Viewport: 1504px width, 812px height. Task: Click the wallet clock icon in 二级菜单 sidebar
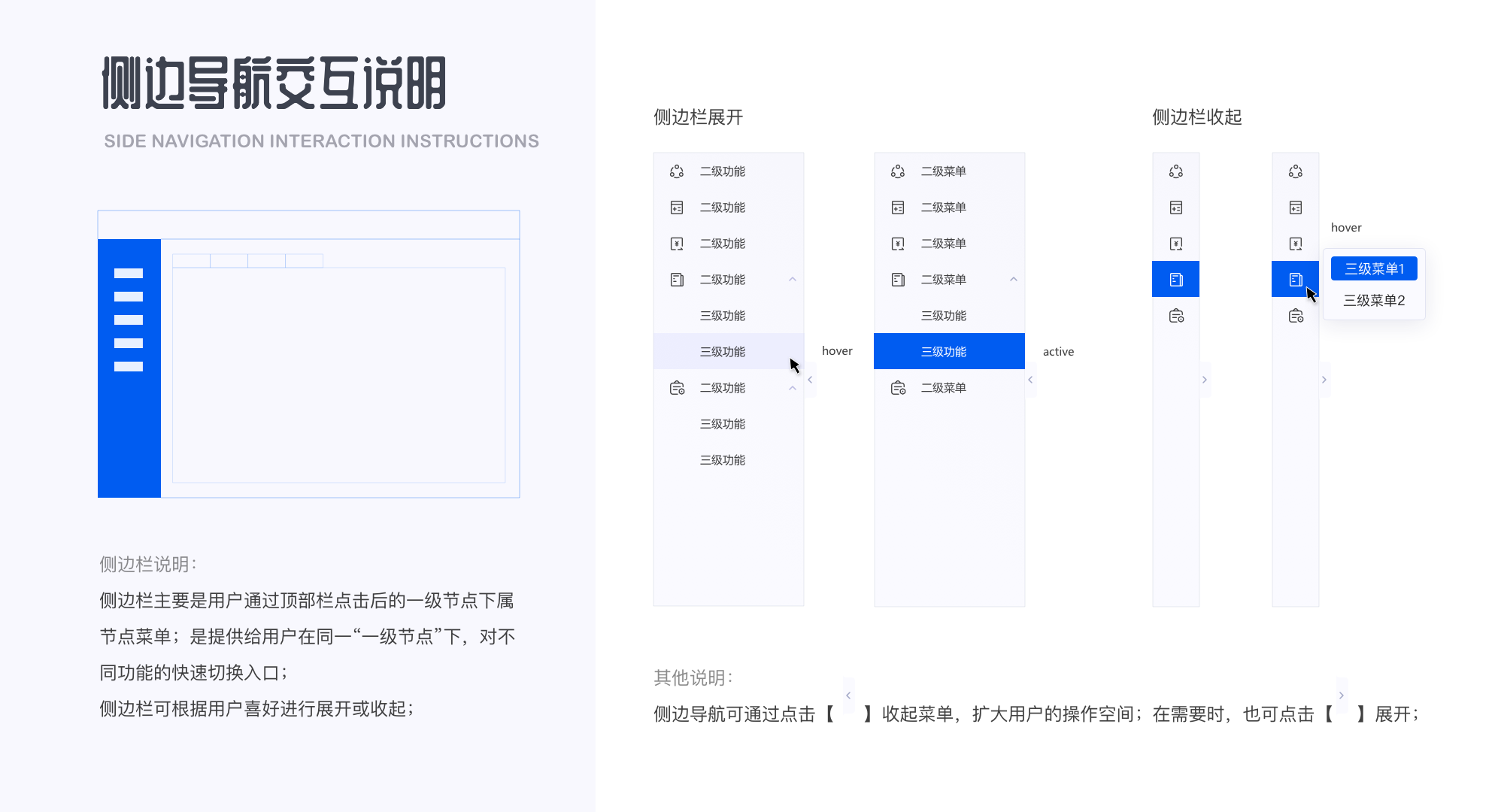pyautogui.click(x=898, y=388)
